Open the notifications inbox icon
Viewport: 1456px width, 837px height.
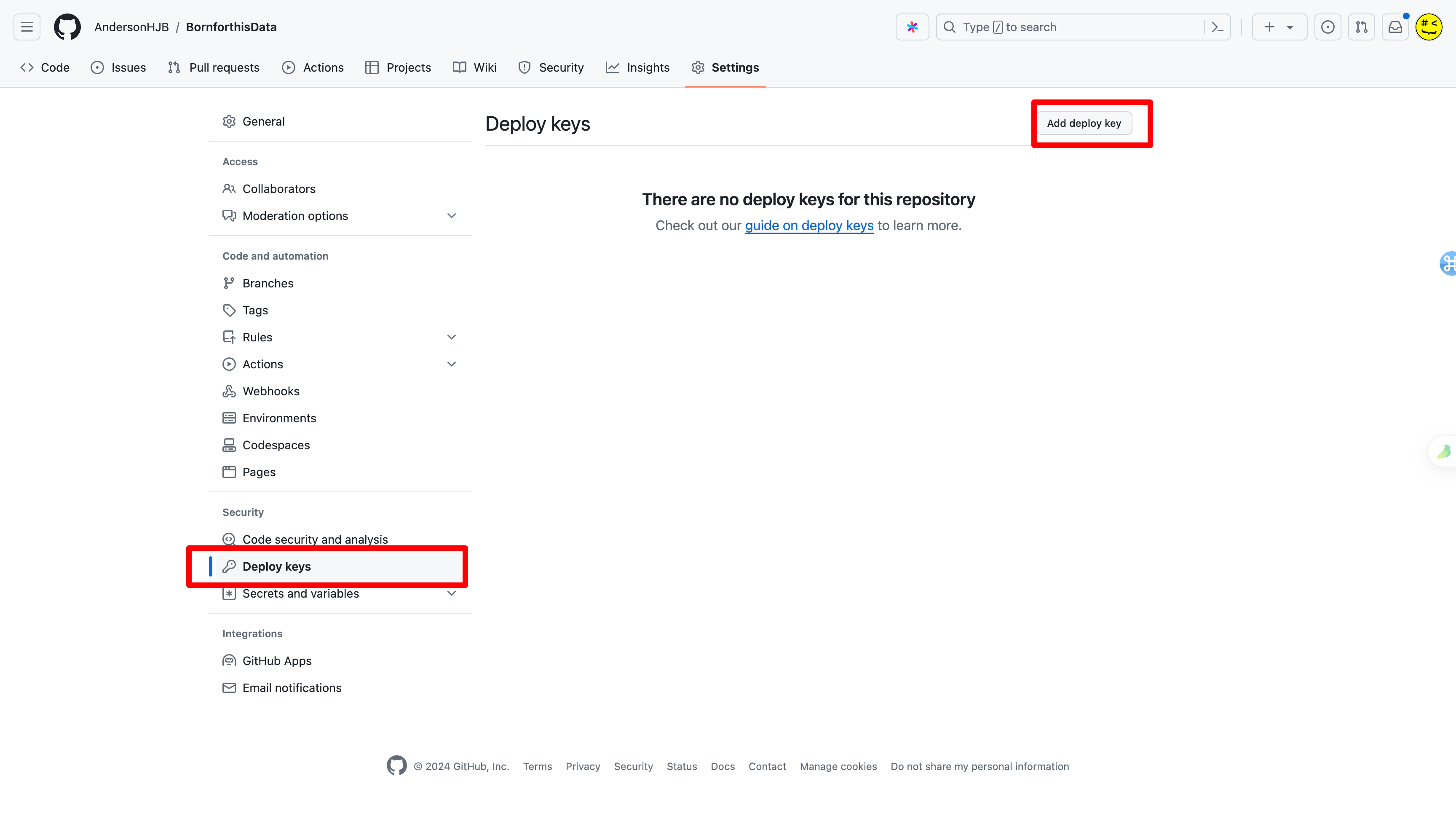tap(1395, 27)
